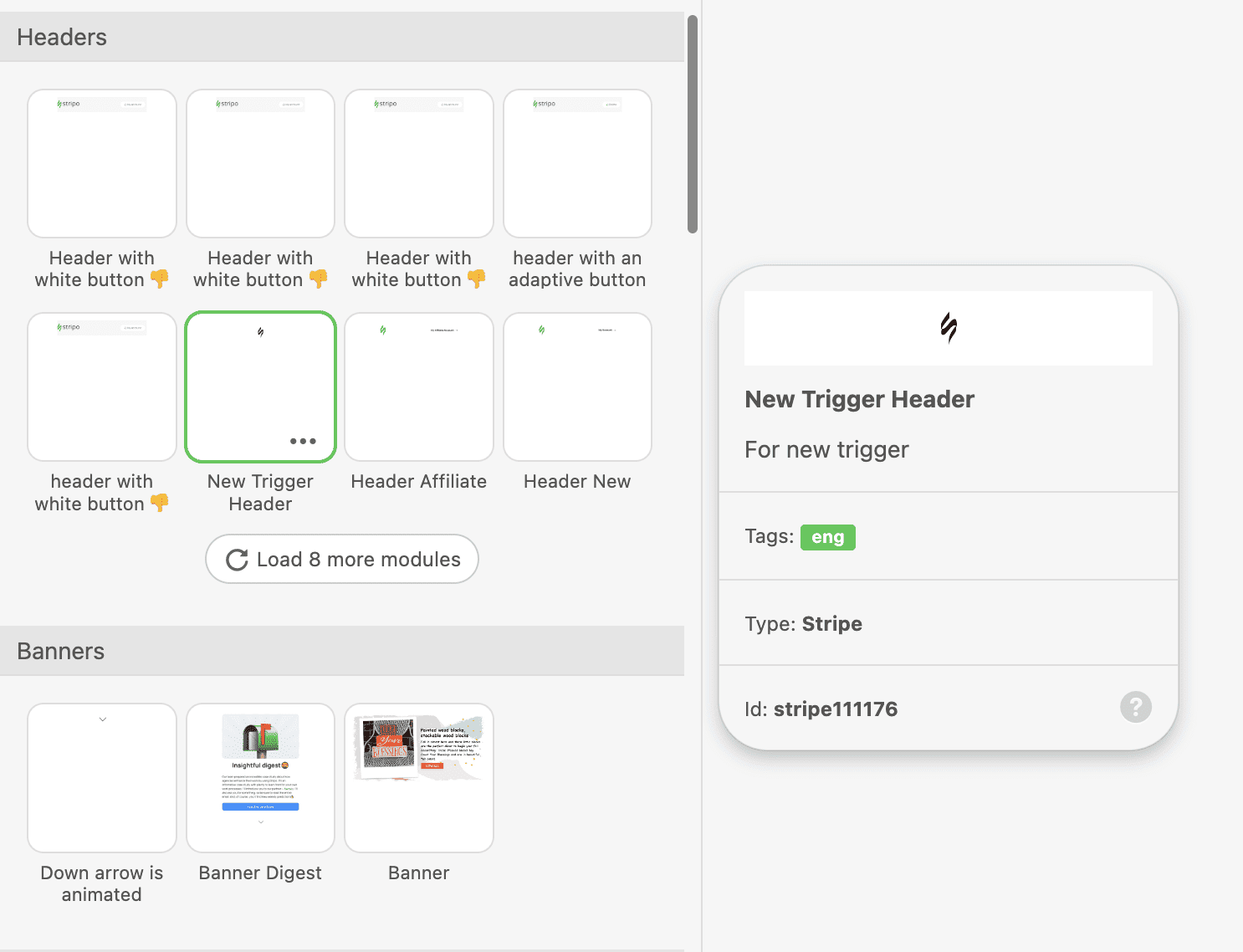Select first Header with white button thumbnail
Image resolution: width=1243 pixels, height=952 pixels.
pyautogui.click(x=102, y=163)
